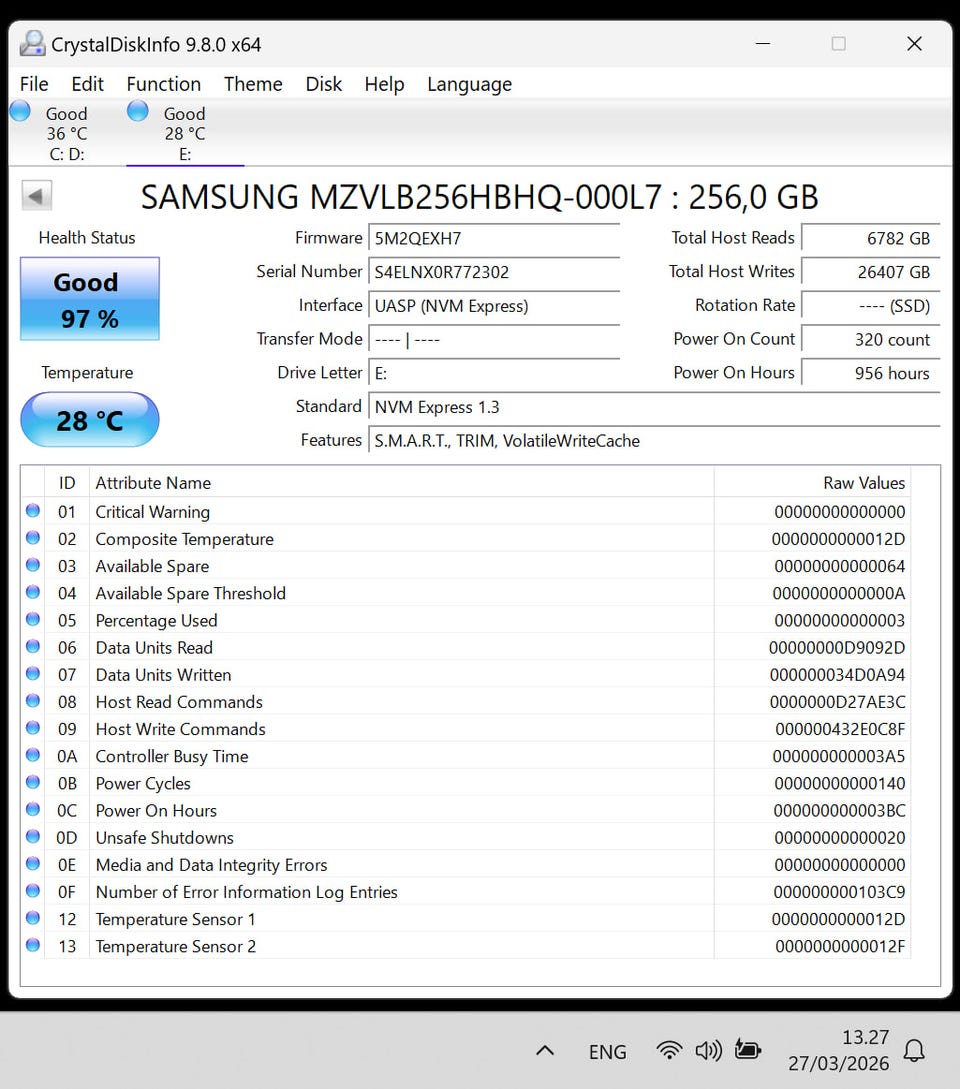Click status orb for Data Units Written row

pyautogui.click(x=33, y=674)
